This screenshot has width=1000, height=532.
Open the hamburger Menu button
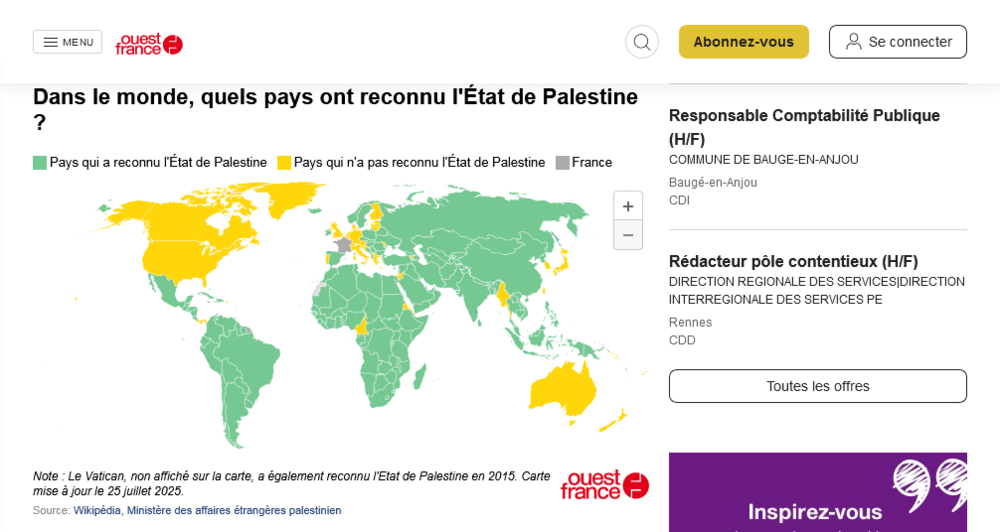(67, 42)
